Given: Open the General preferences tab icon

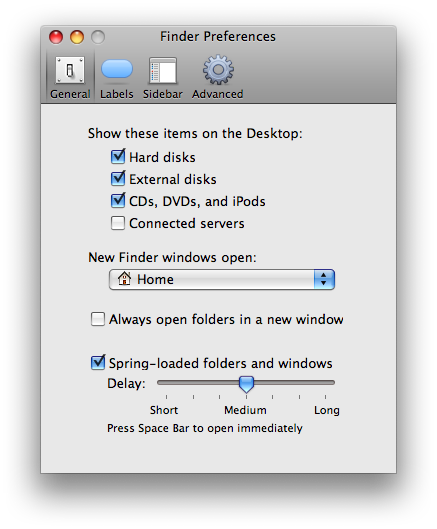Looking at the screenshot, I should coord(70,70).
